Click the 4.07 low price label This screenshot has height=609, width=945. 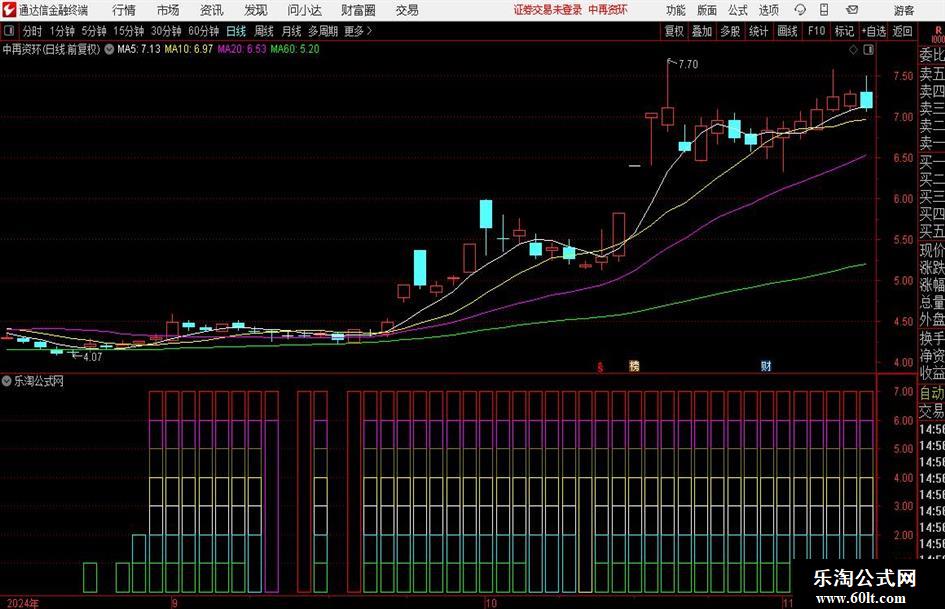click(93, 357)
